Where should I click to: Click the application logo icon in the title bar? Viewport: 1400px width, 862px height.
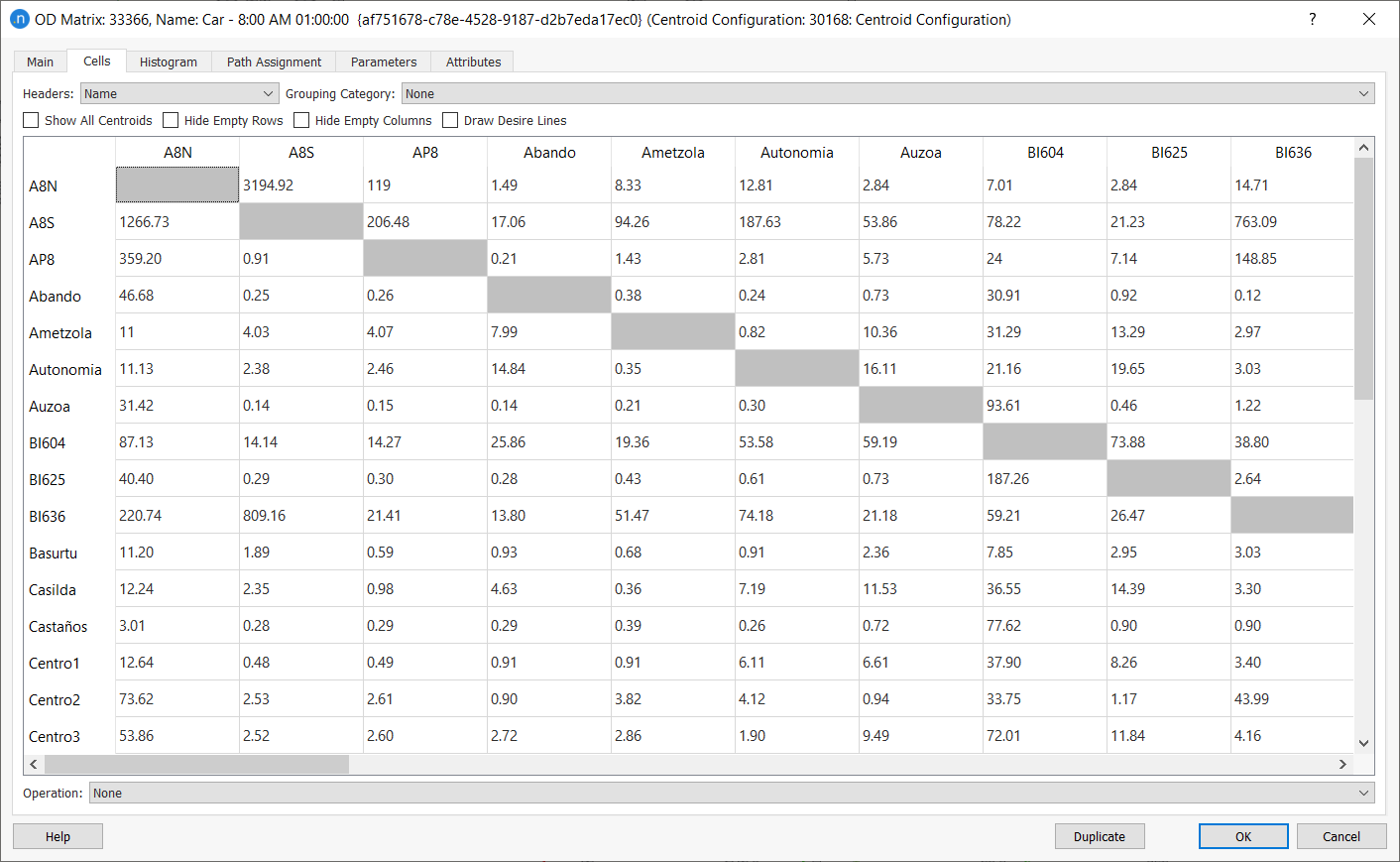[20, 18]
